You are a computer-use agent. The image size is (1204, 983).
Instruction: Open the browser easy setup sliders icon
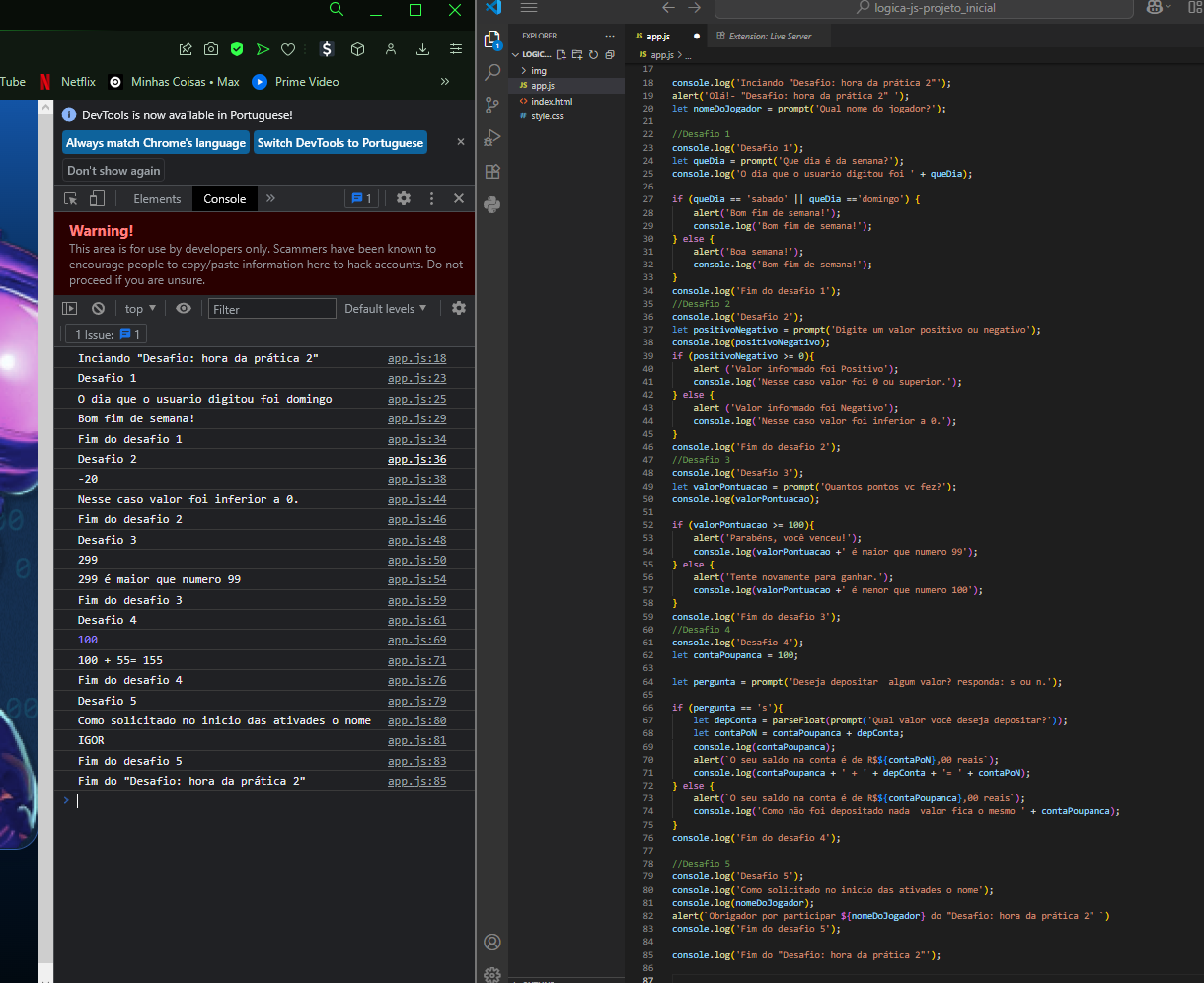(455, 49)
